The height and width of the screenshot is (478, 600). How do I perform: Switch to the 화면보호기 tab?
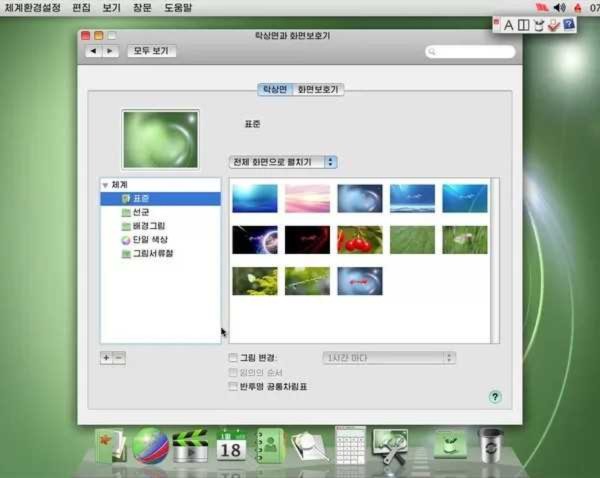(318, 90)
